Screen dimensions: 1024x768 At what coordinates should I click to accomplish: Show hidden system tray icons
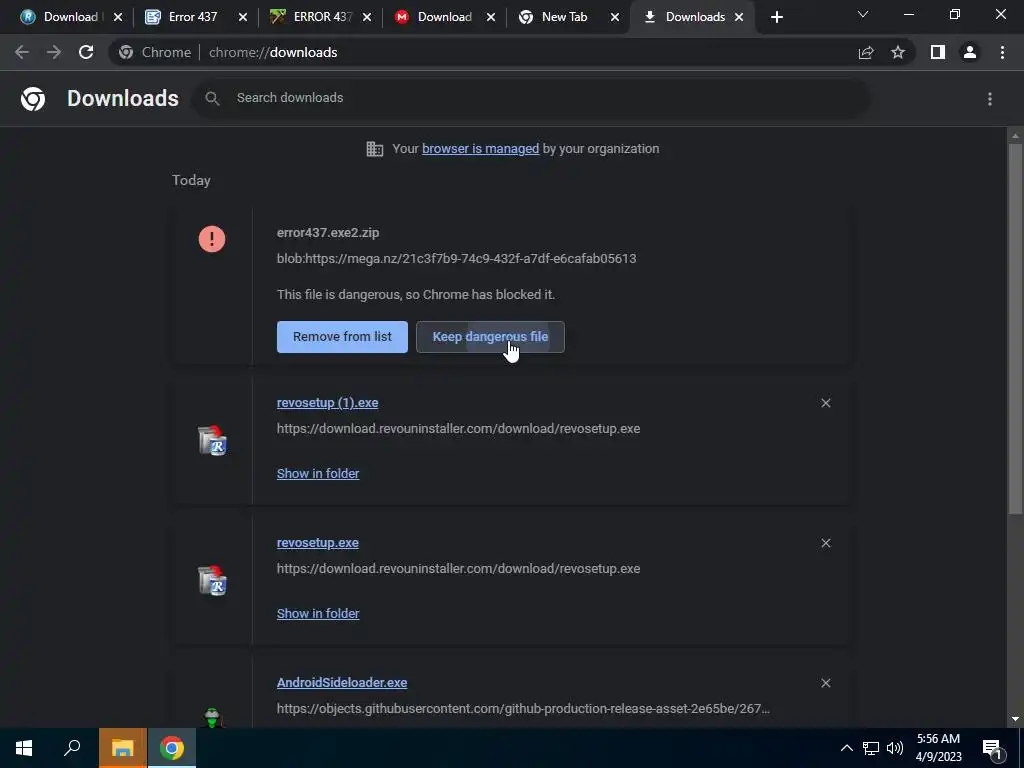point(846,748)
